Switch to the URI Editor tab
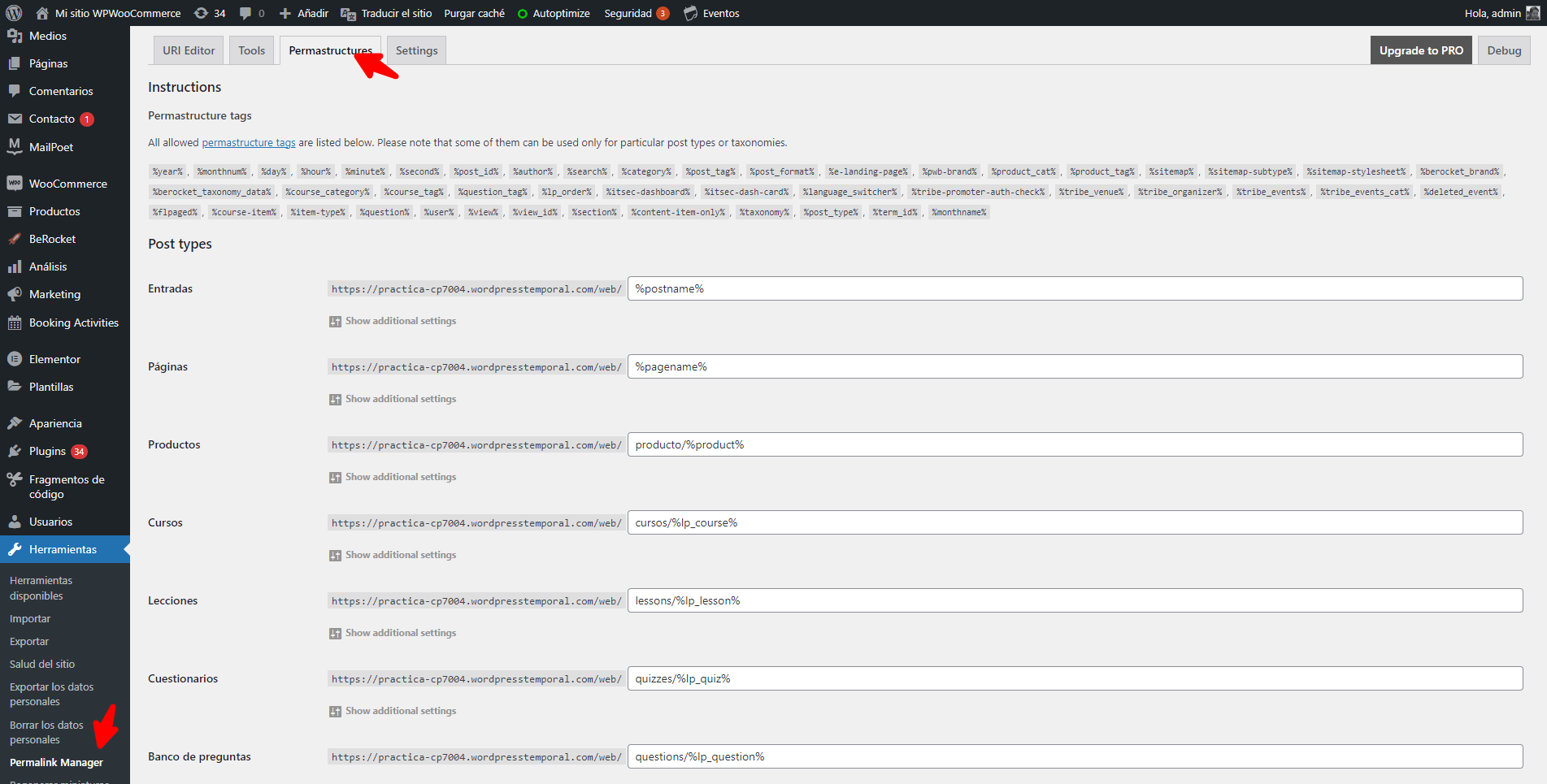Image resolution: width=1547 pixels, height=784 pixels. (189, 50)
